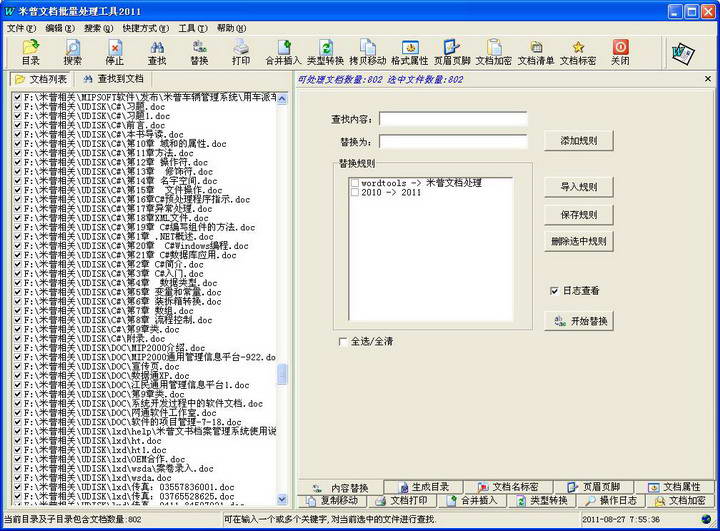Open the 类型转换 type conversion tool
720x531 pixels.
[326, 52]
